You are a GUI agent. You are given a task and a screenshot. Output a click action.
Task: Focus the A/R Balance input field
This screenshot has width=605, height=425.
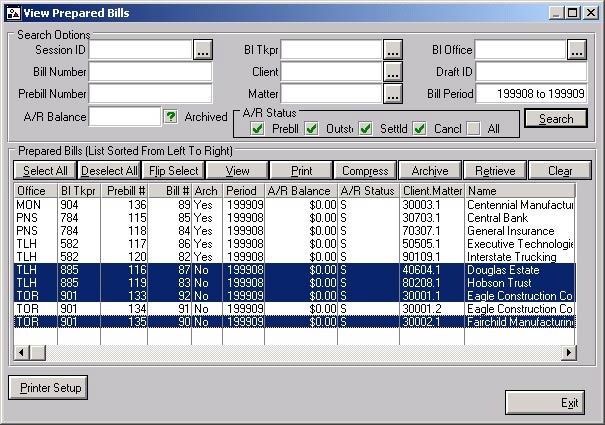125,116
